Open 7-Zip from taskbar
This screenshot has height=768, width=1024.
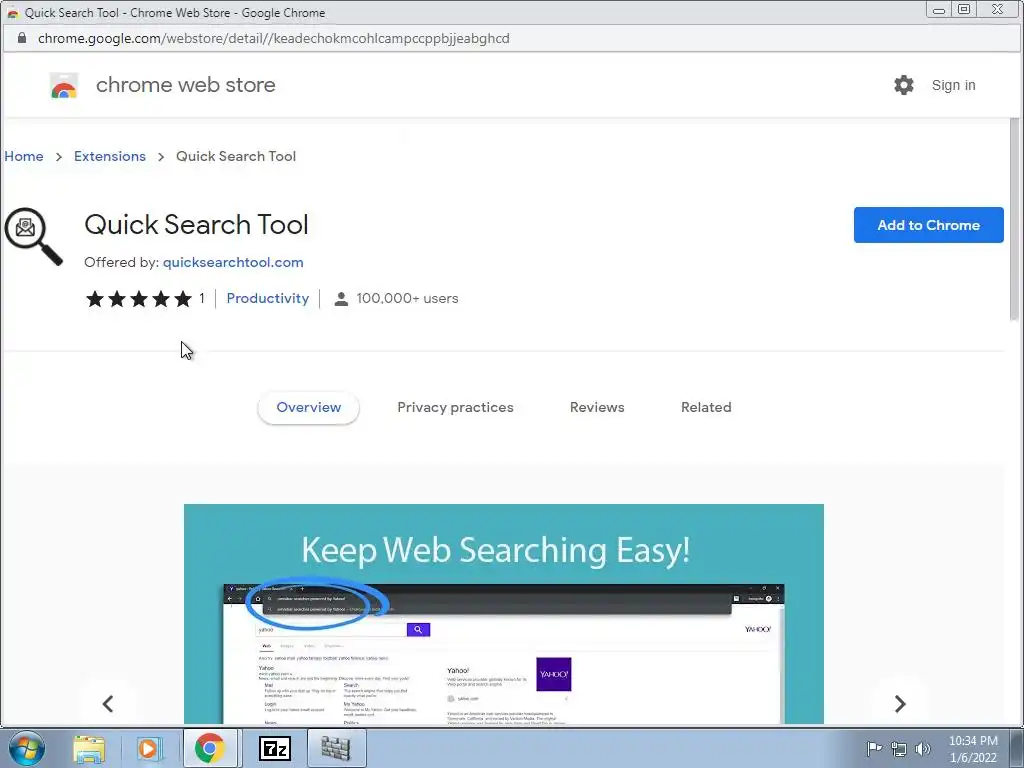275,748
